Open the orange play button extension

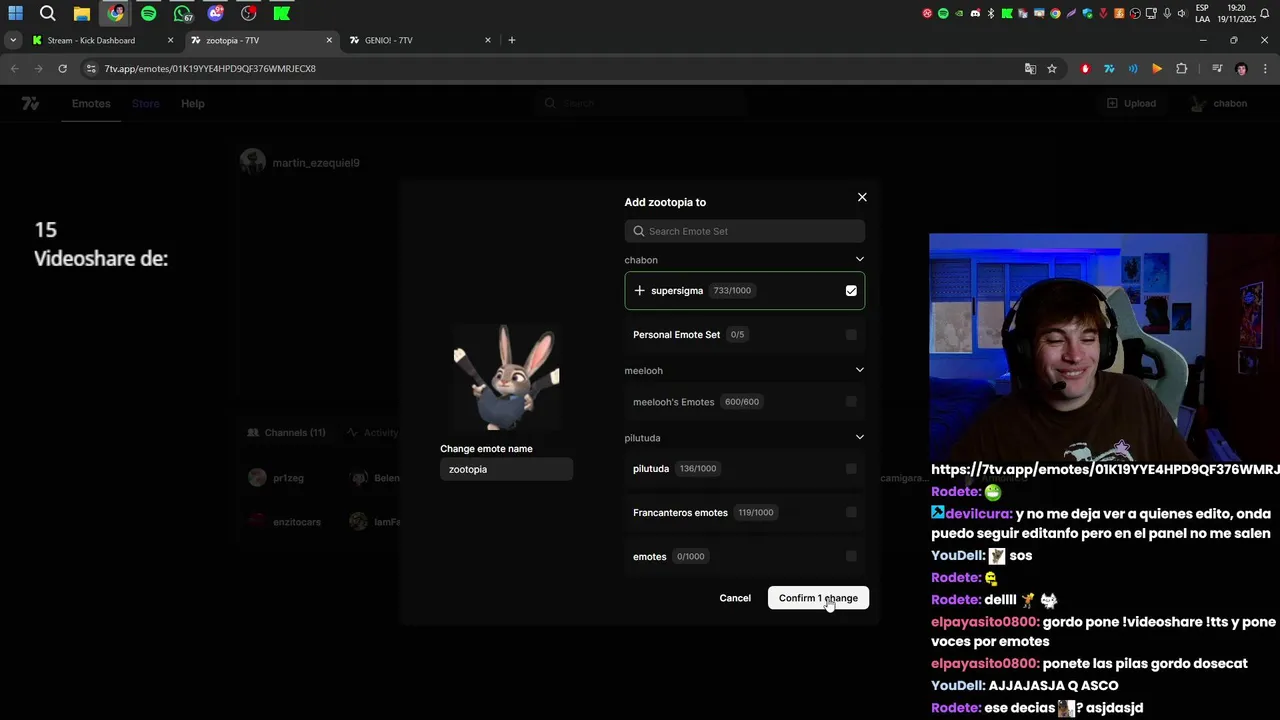click(1157, 69)
